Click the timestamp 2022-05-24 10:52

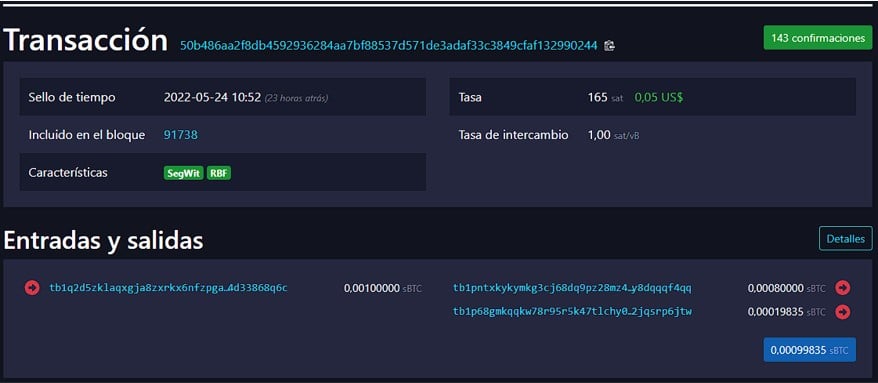point(212,97)
